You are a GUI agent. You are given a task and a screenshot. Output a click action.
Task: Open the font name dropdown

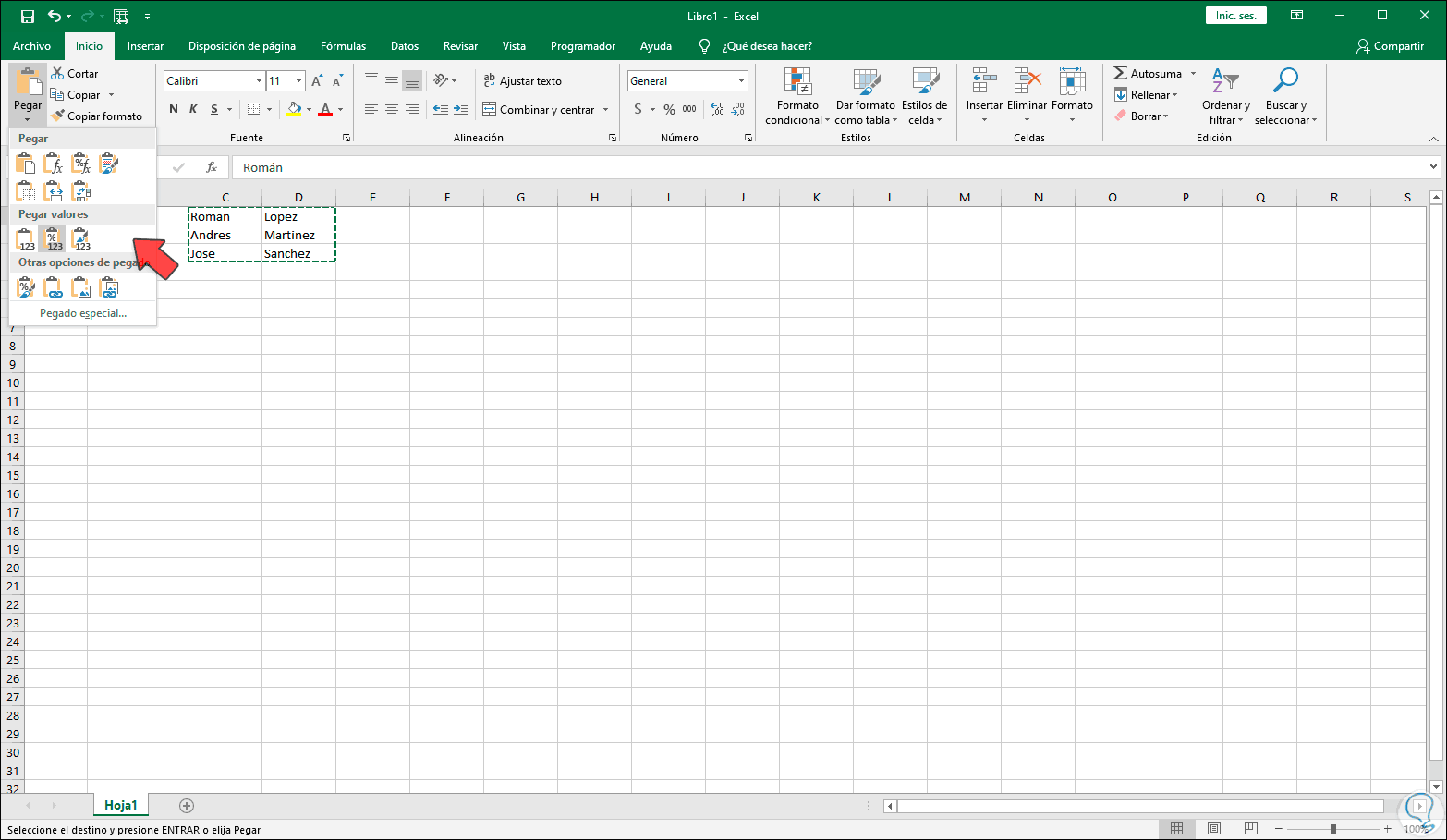point(259,80)
